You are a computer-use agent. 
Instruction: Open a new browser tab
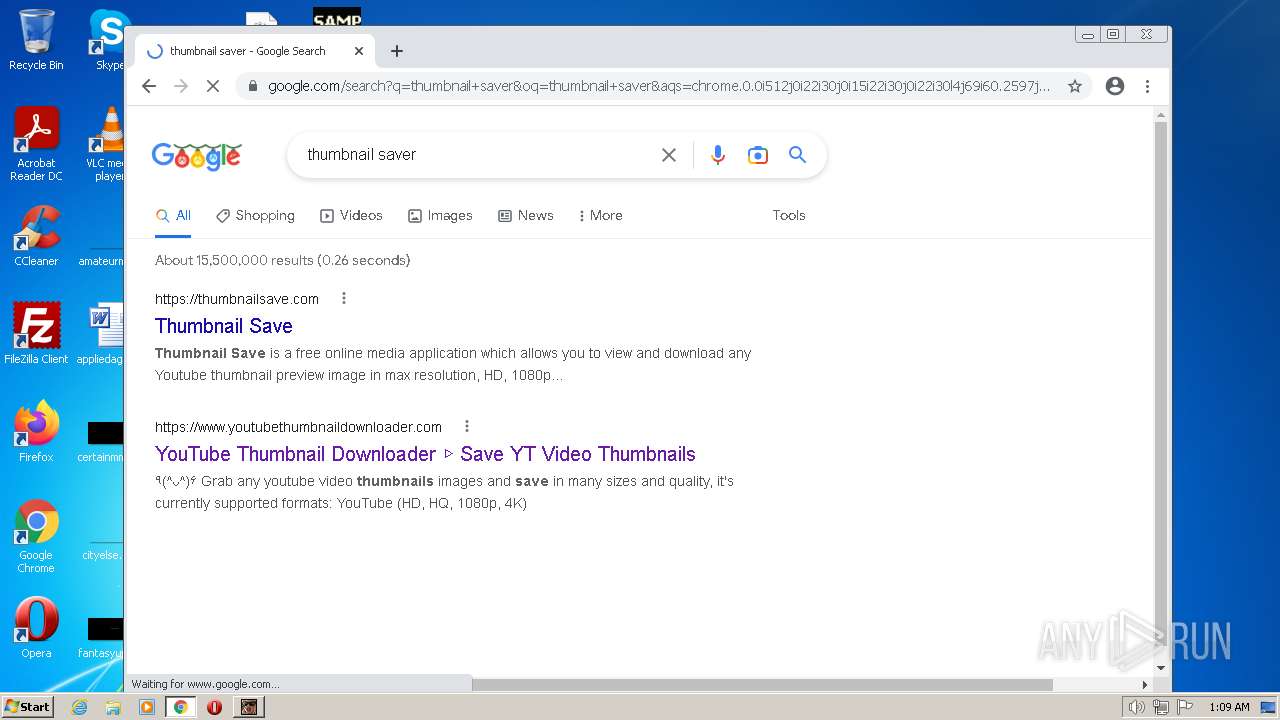click(x=397, y=51)
